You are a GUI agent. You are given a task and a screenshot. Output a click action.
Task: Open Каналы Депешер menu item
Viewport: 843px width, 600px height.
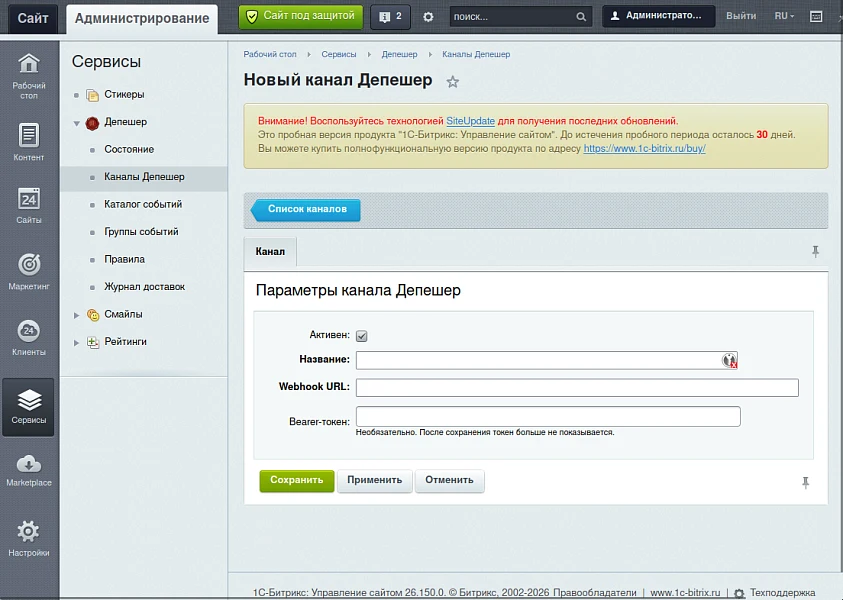click(144, 177)
